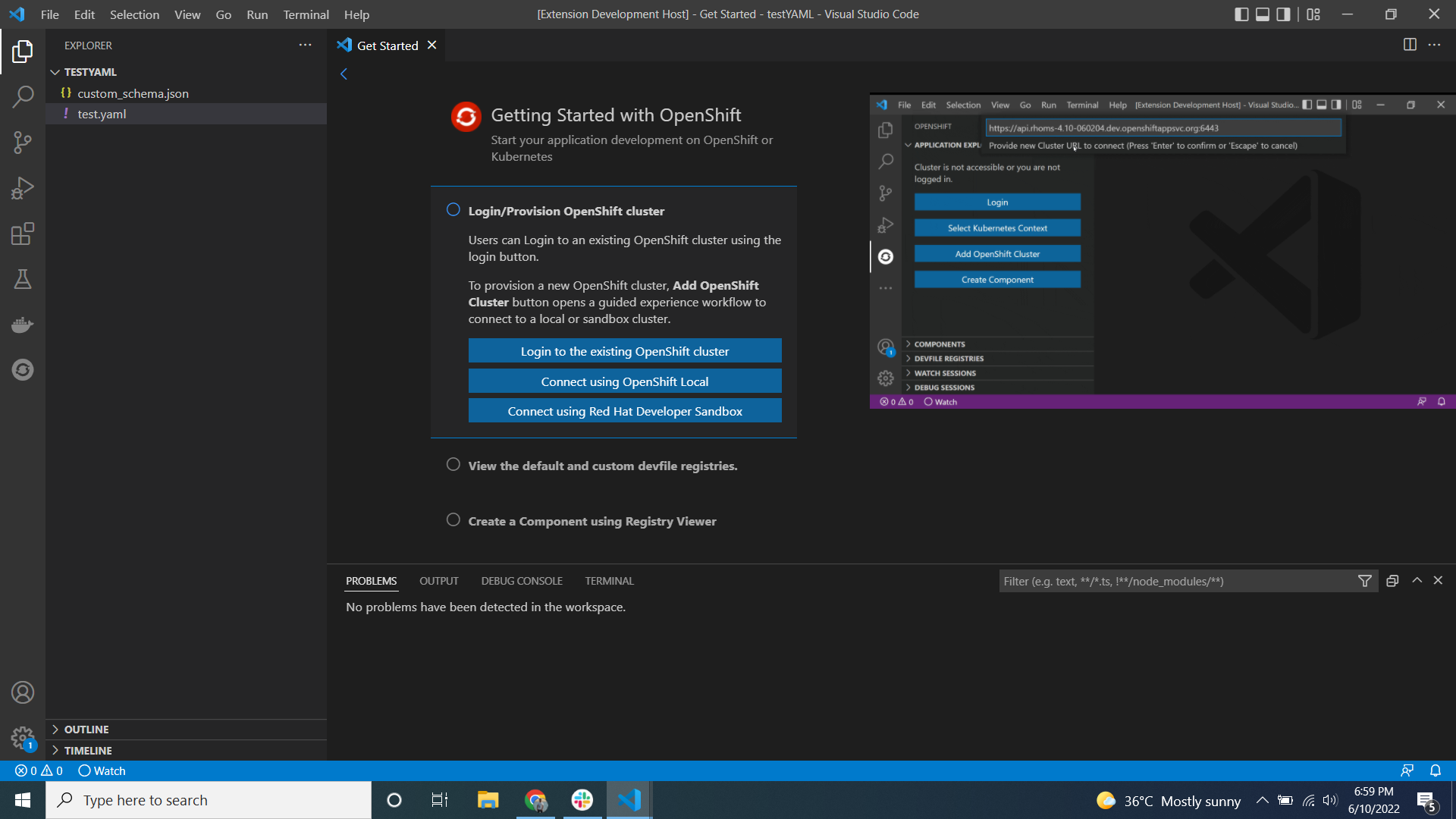Click Login to the existing OpenShift cluster
This screenshot has width=1456, height=819.
coord(624,351)
